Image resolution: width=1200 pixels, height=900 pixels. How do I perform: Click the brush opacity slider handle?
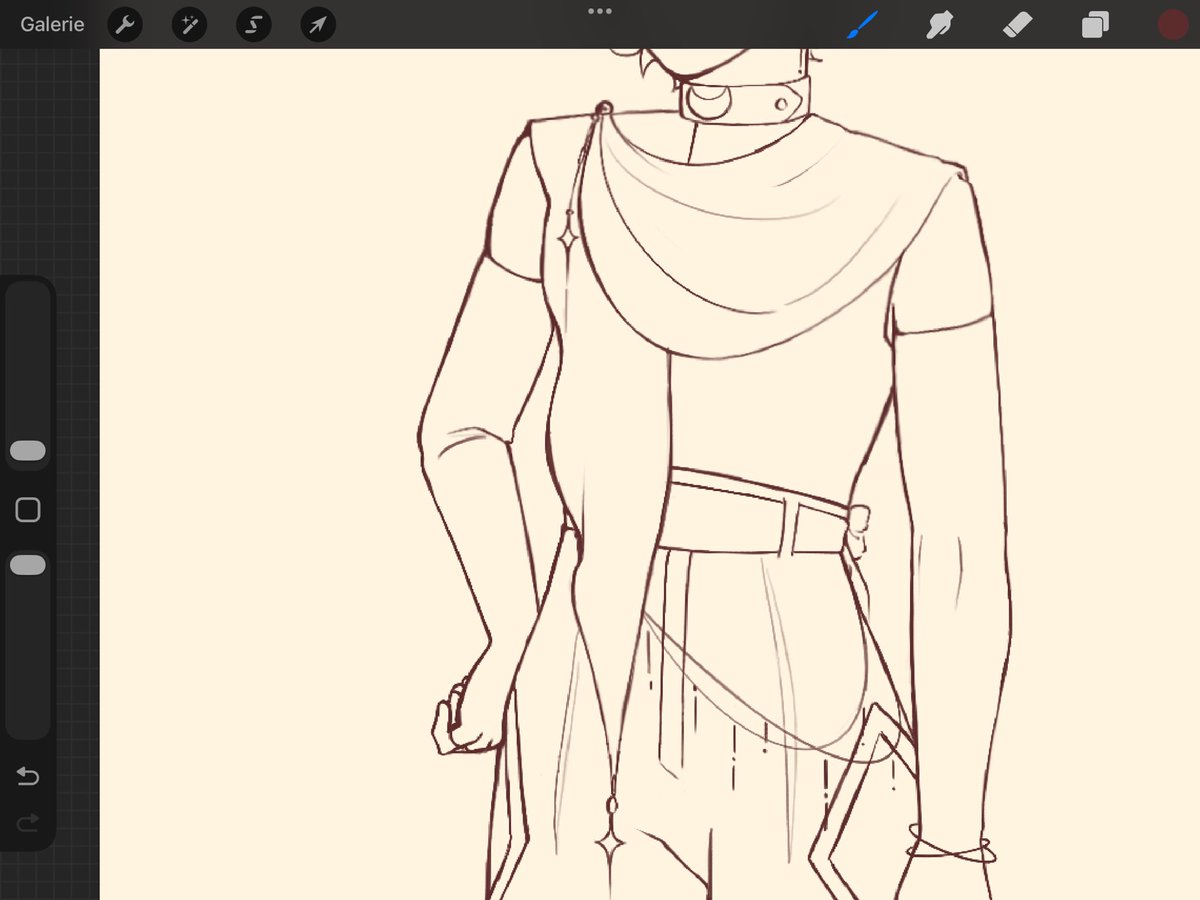[28, 566]
